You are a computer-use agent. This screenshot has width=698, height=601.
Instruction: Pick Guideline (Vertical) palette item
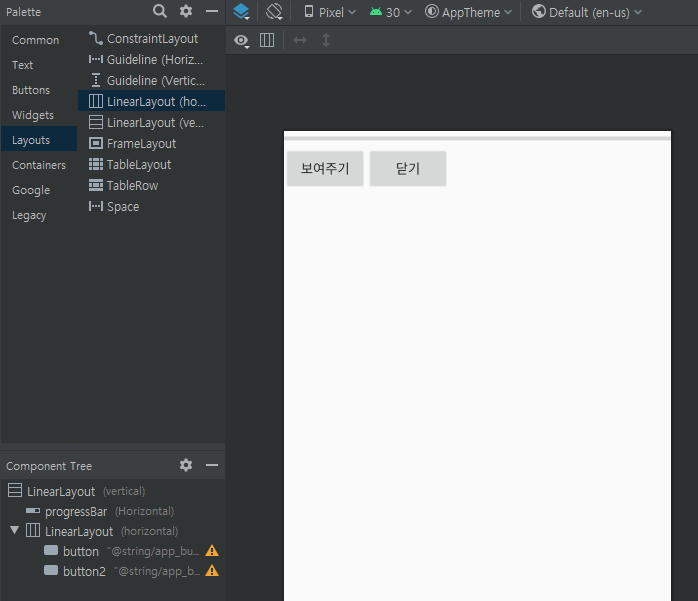click(x=151, y=81)
